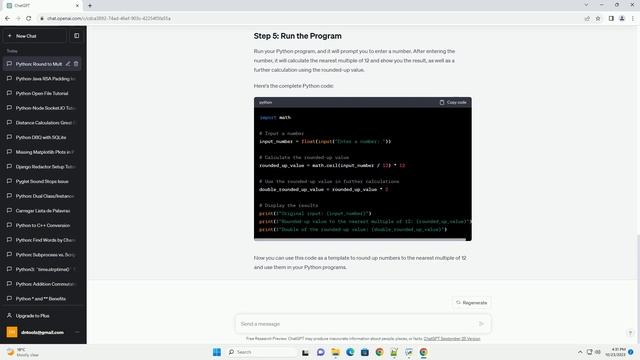Screen dimensions: 640x360
Task: Show hidden system tray icons chevron
Action: click(x=580, y=352)
